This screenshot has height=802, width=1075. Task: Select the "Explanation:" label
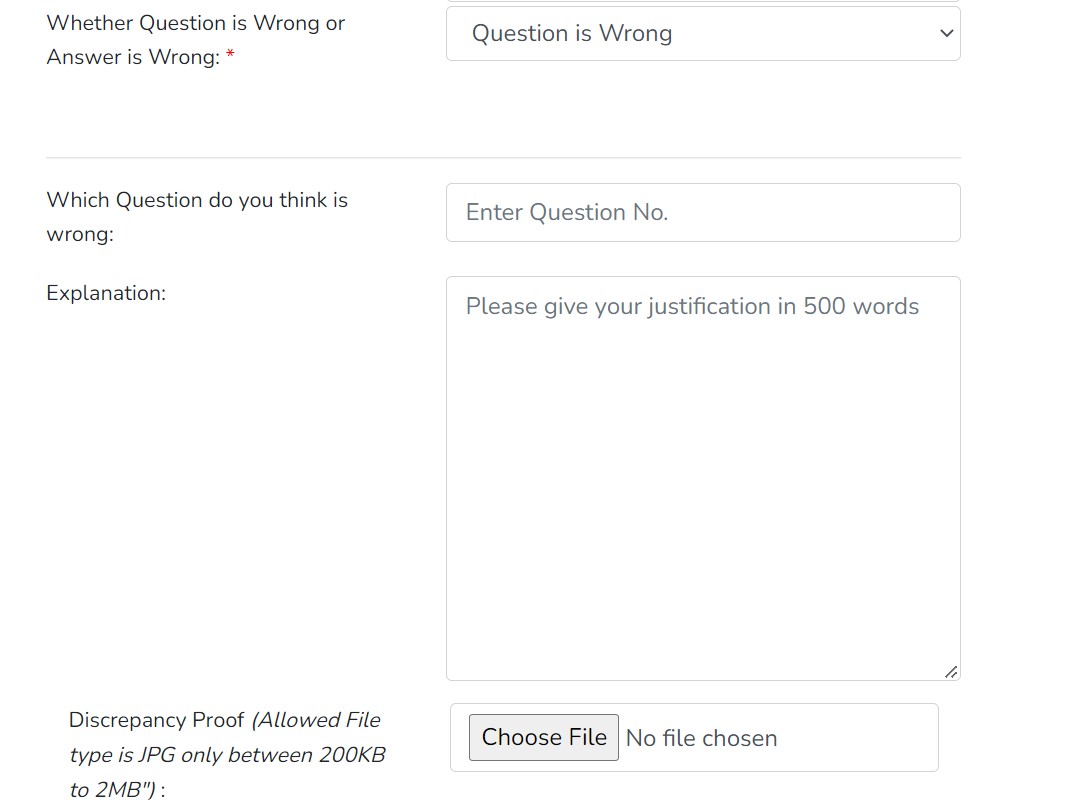106,293
